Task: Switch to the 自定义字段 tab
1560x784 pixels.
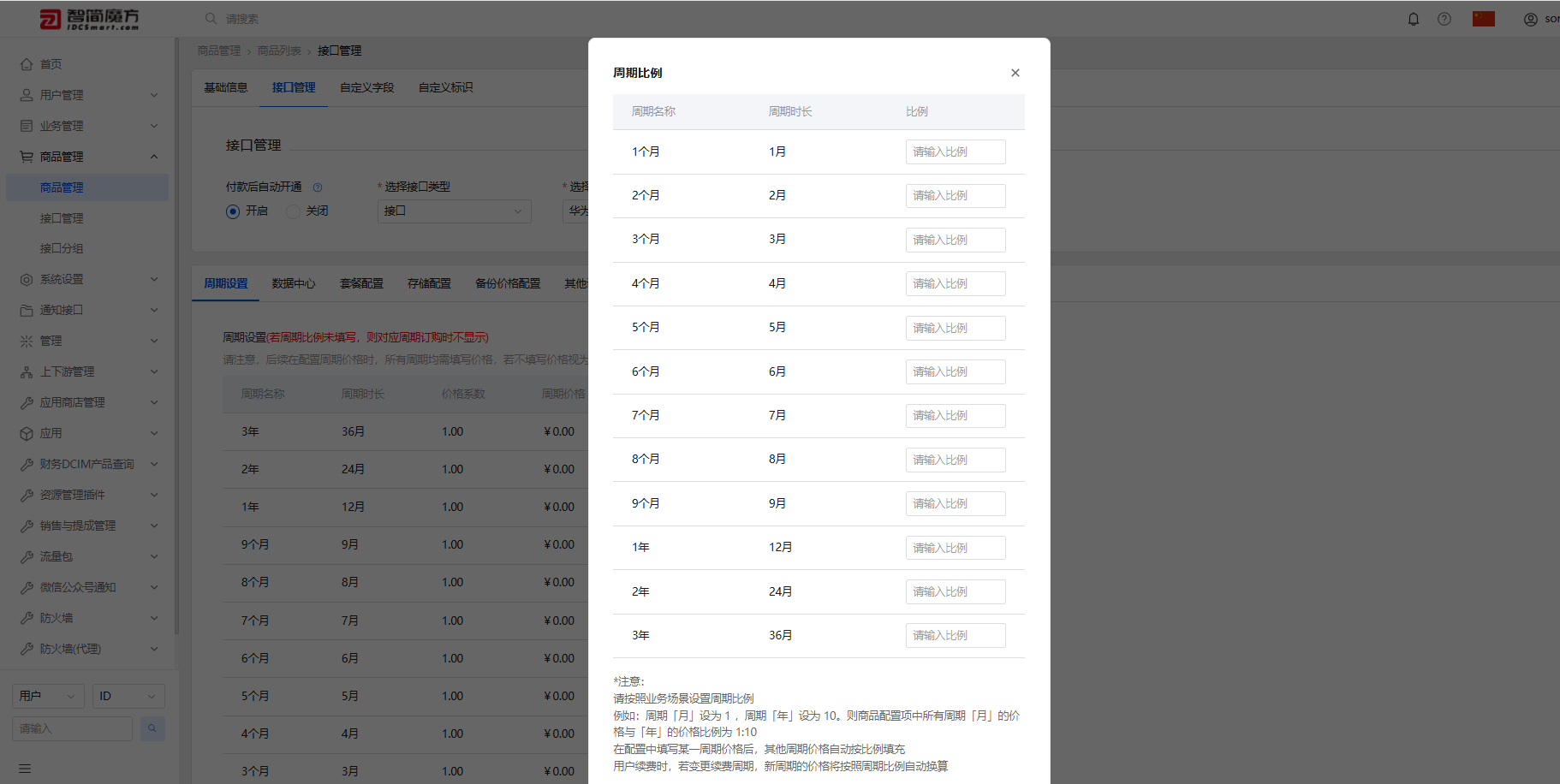Action: pyautogui.click(x=367, y=87)
